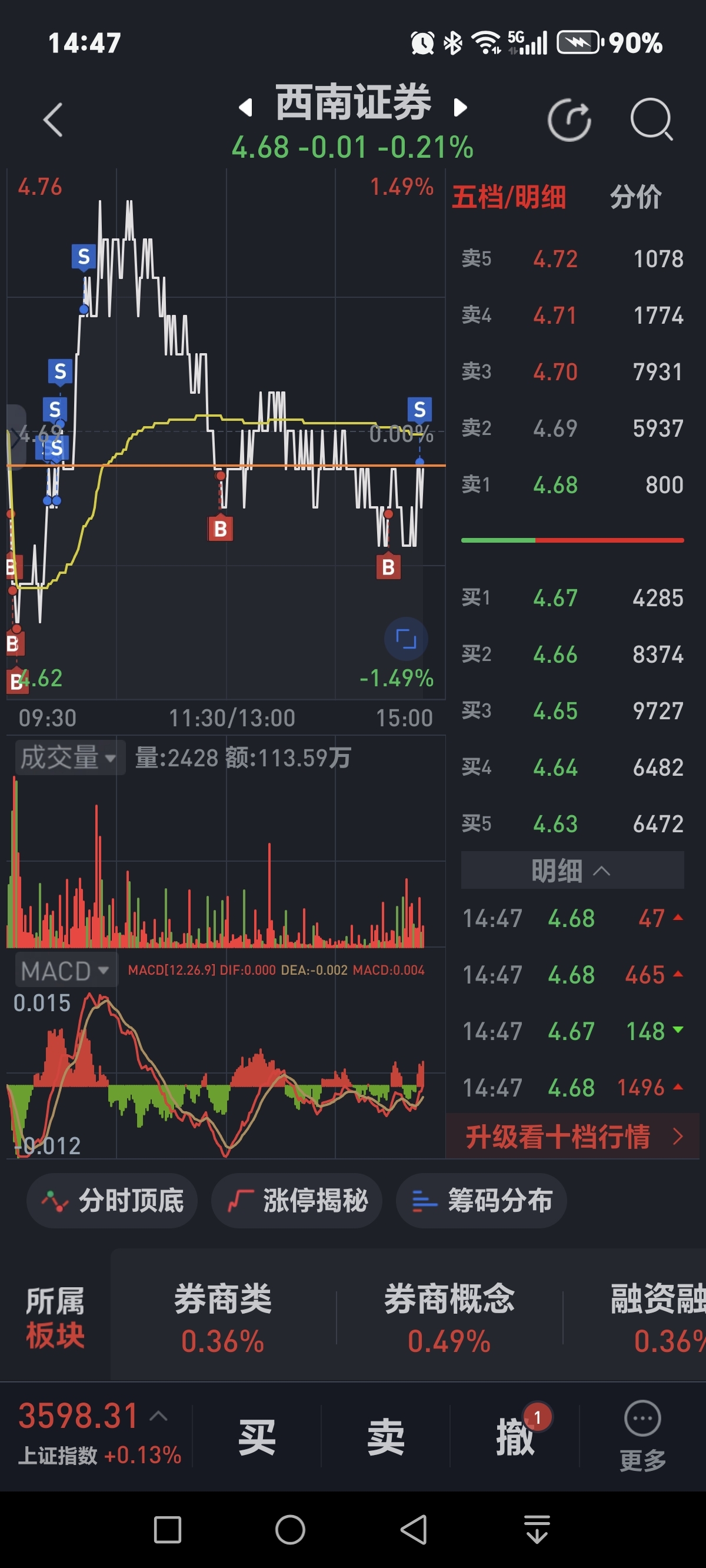Switch to 五档/明细 tab
Image resolution: width=706 pixels, height=1568 pixels.
[509, 197]
